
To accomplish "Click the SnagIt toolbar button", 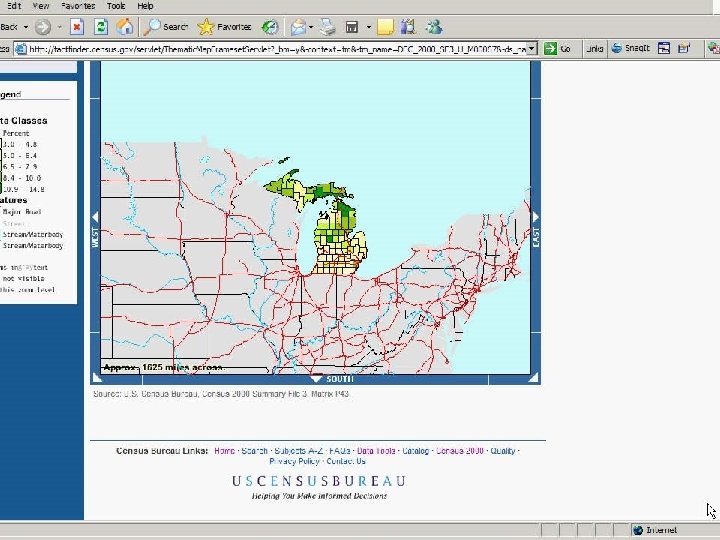I will coord(631,48).
